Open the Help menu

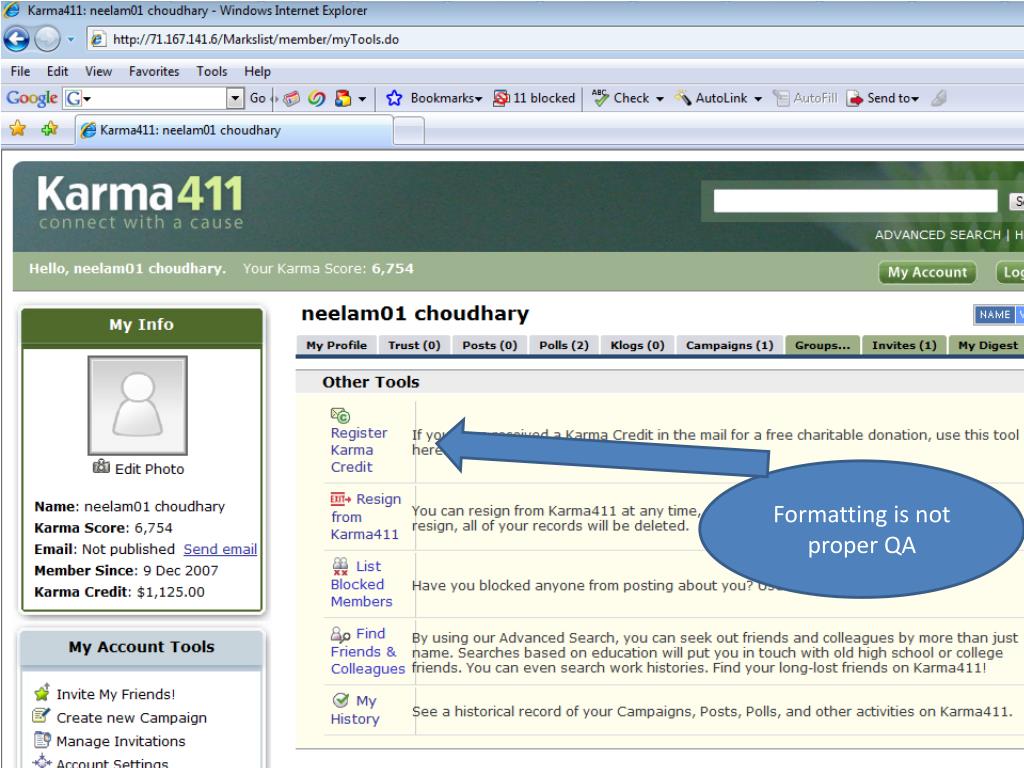(257, 71)
